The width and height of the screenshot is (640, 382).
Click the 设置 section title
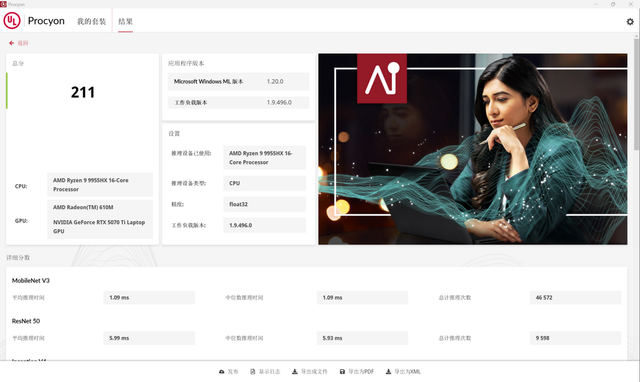174,133
